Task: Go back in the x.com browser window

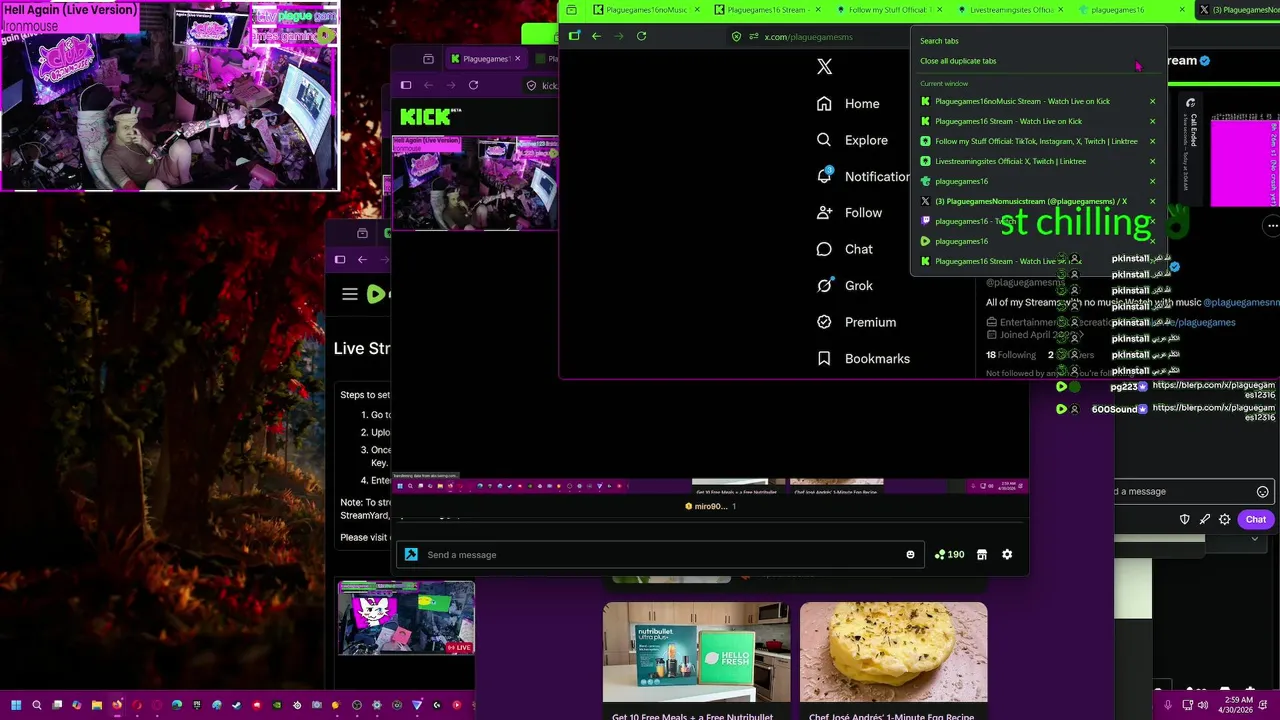Action: (x=596, y=36)
